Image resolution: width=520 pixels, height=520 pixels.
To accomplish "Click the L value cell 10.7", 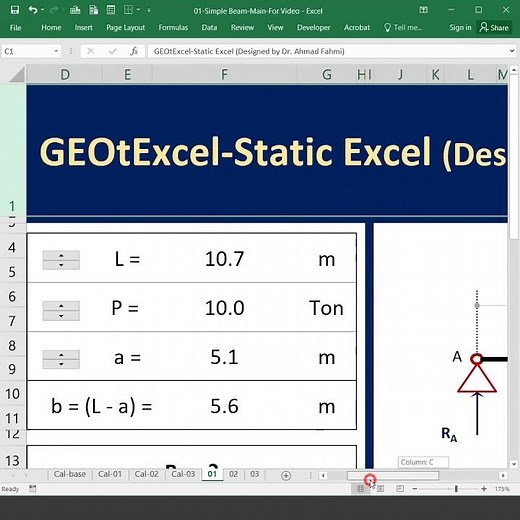I will [x=224, y=259].
